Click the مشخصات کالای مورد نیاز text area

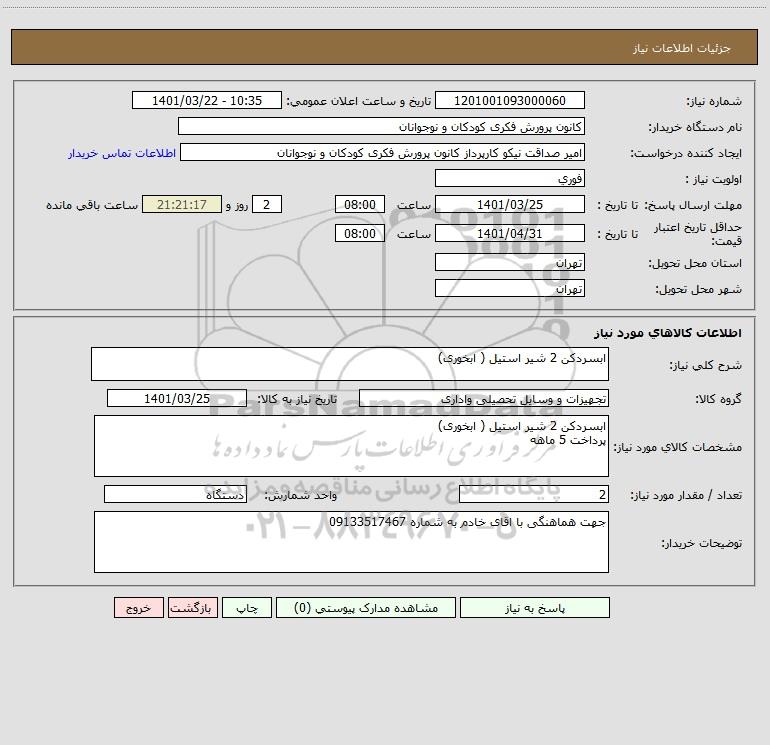click(351, 446)
